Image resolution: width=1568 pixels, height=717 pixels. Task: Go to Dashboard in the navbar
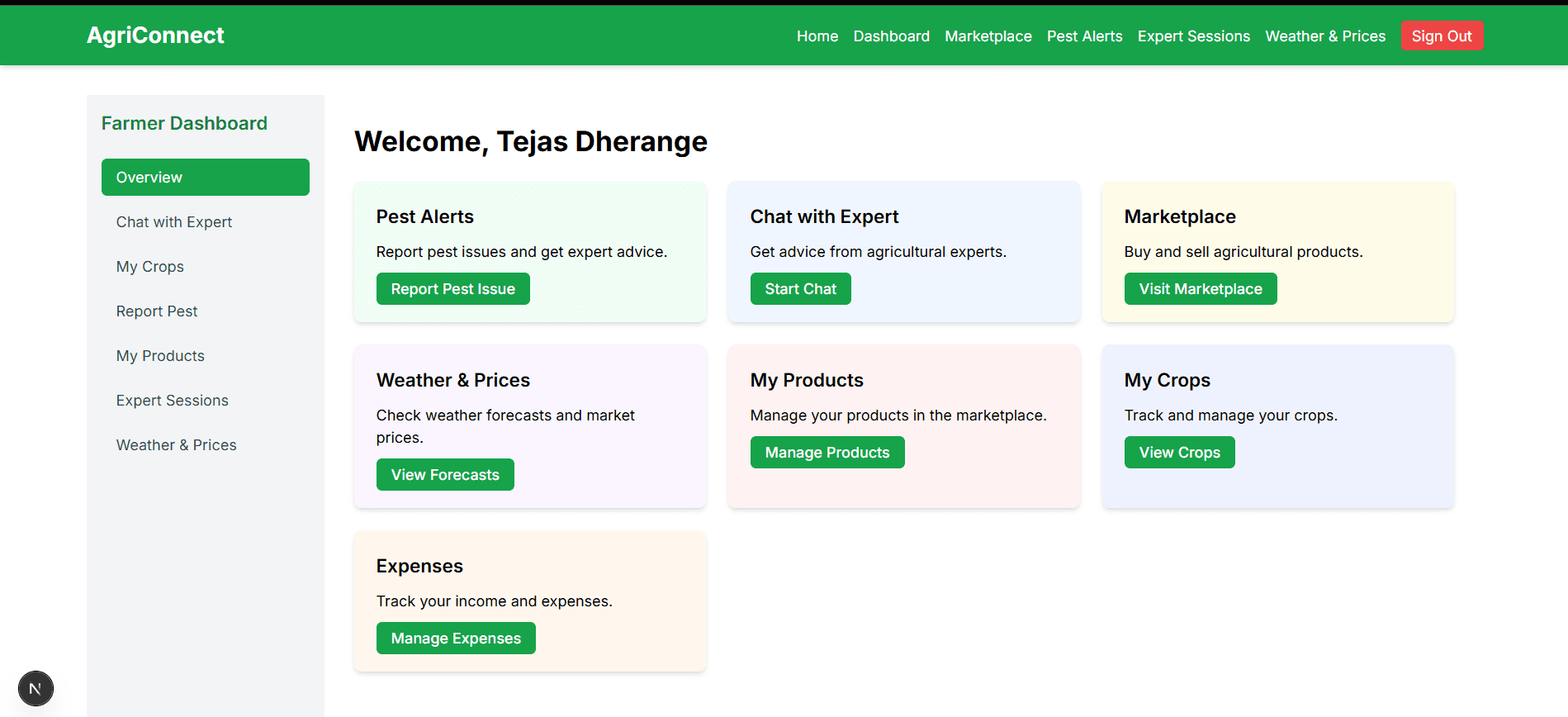[891, 36]
